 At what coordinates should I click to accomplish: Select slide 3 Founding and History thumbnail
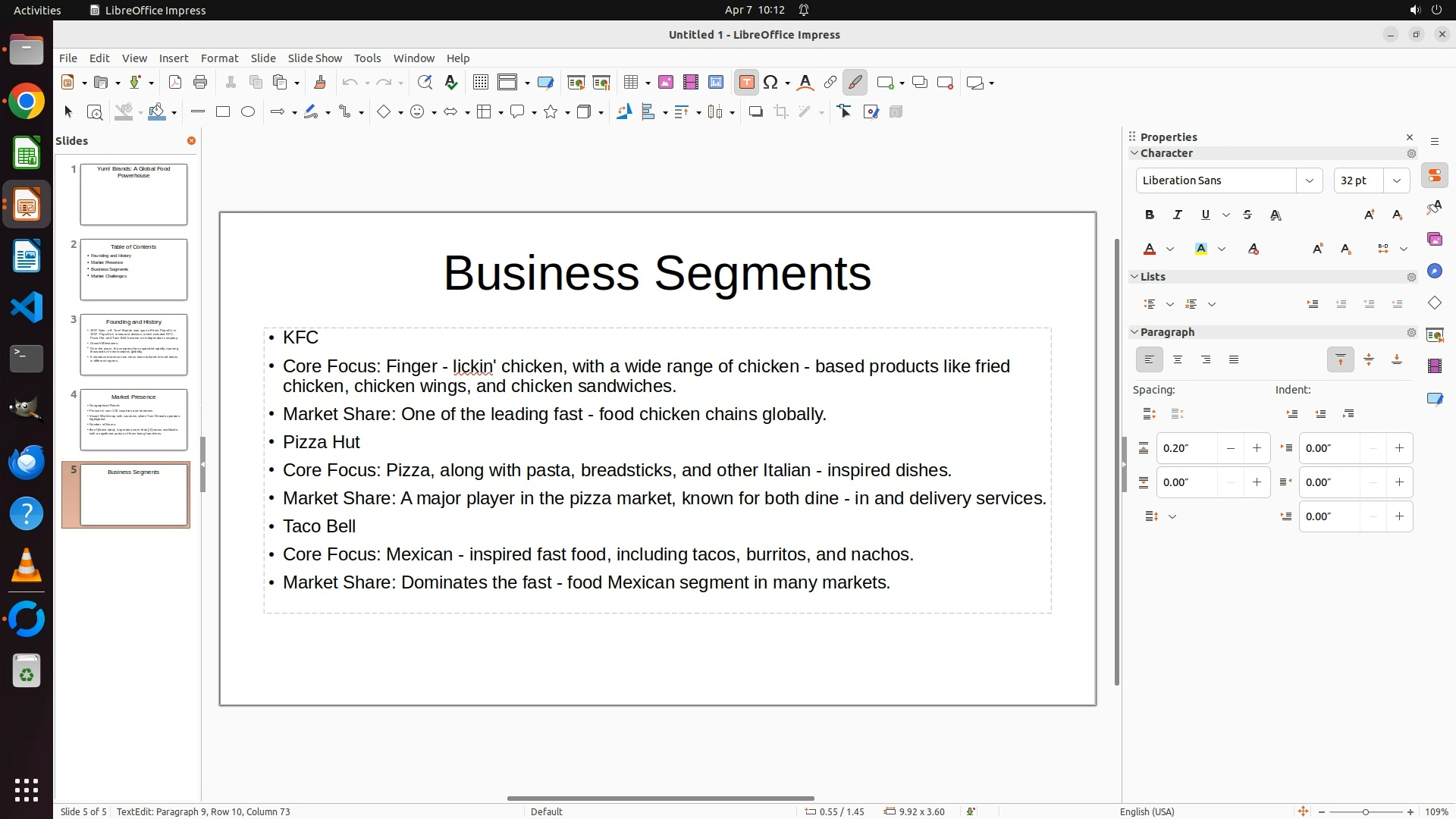click(133, 345)
